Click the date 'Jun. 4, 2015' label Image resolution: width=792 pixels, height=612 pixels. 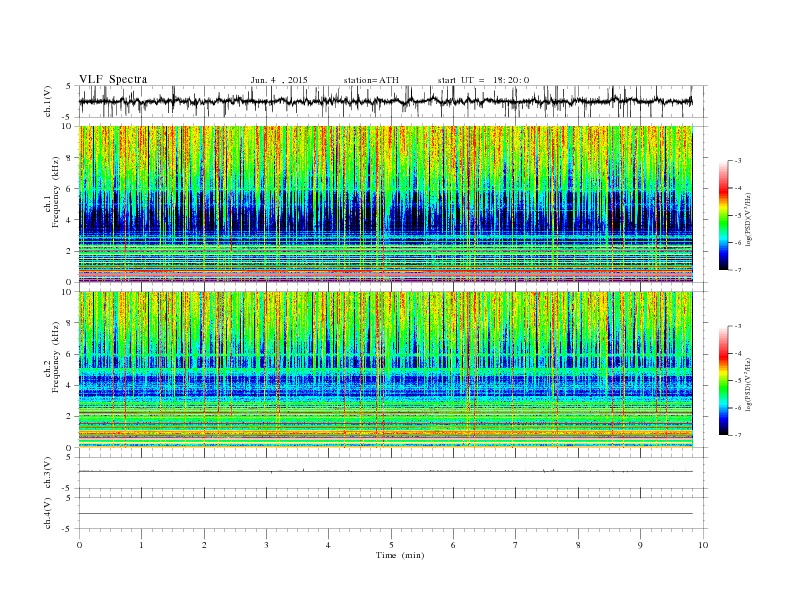point(279,80)
